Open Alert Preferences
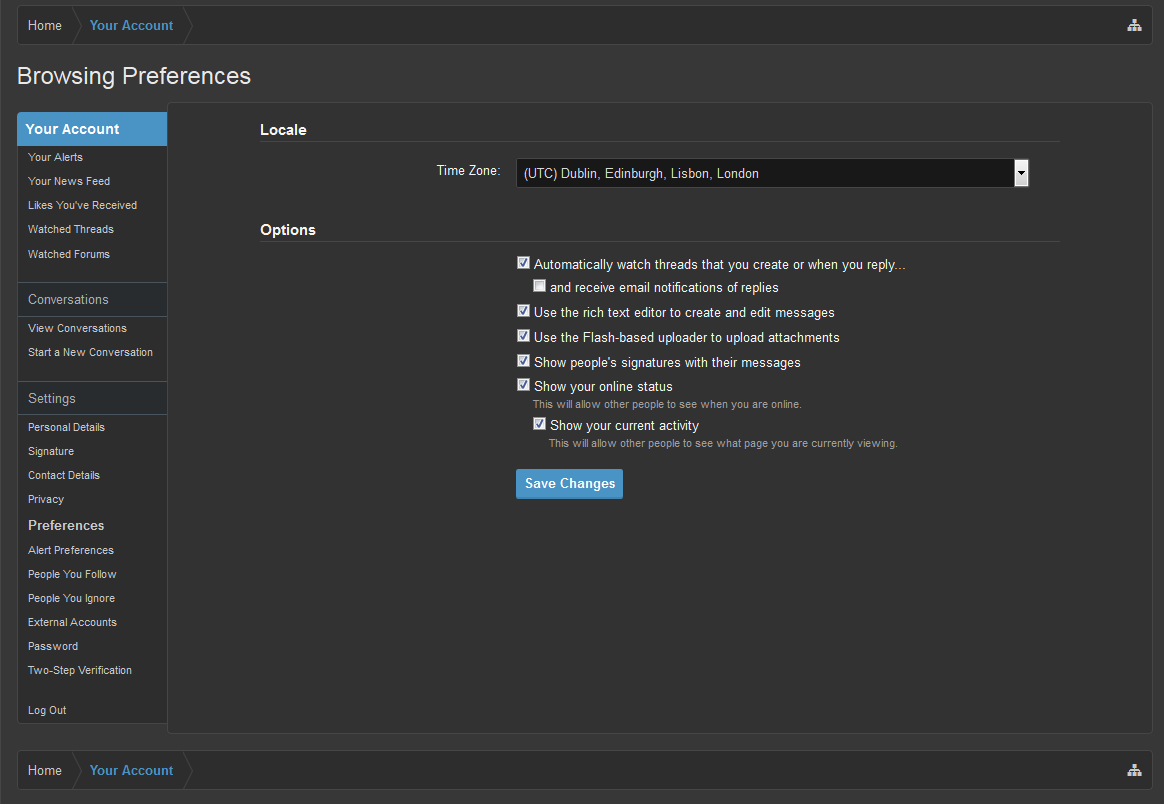The width and height of the screenshot is (1164, 804). pos(71,550)
